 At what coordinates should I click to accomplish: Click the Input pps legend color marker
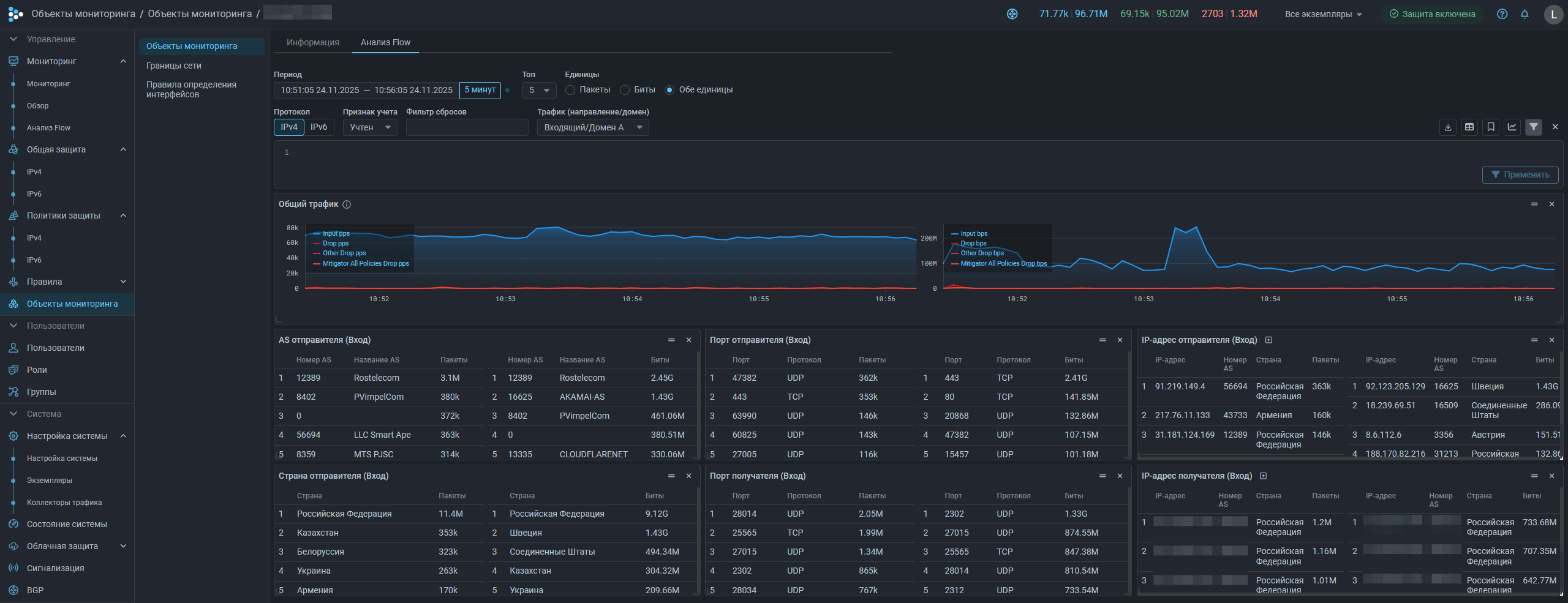[x=317, y=234]
